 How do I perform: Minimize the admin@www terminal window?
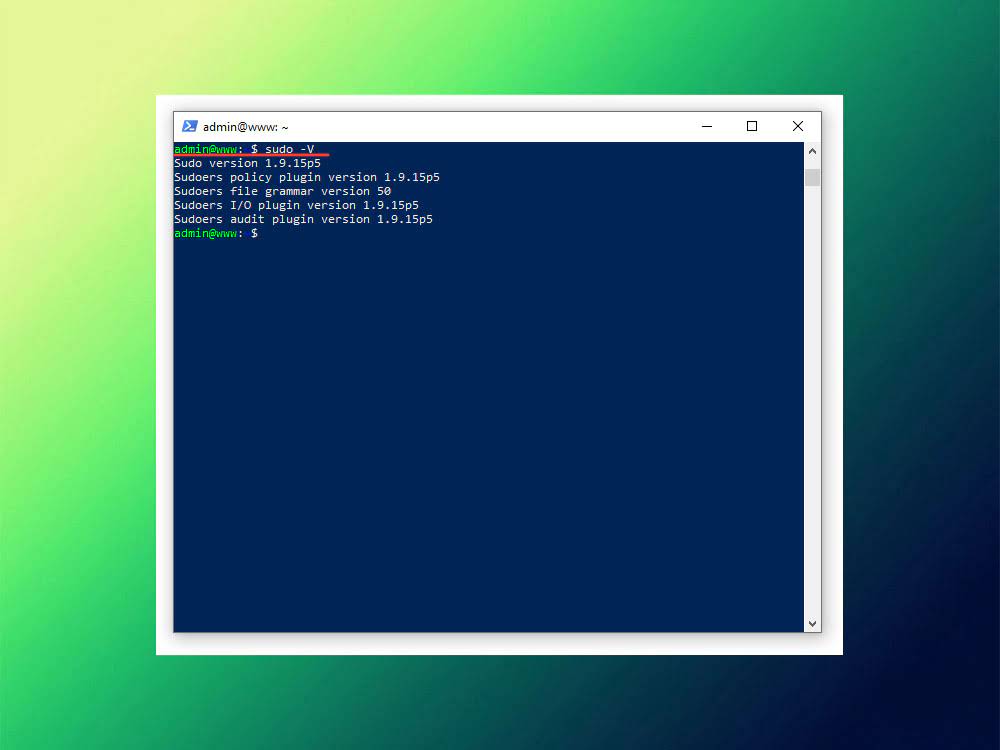(707, 127)
